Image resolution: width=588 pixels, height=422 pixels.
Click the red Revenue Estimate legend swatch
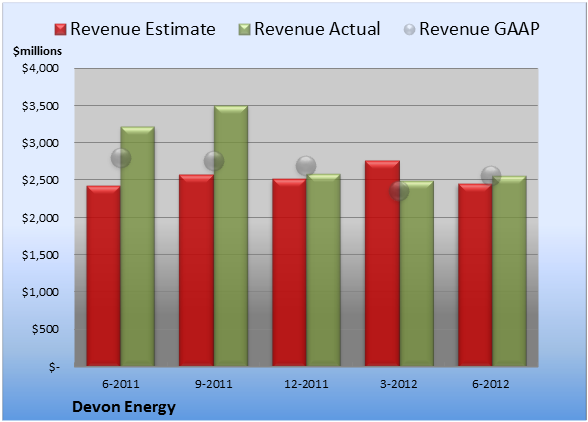click(60, 29)
